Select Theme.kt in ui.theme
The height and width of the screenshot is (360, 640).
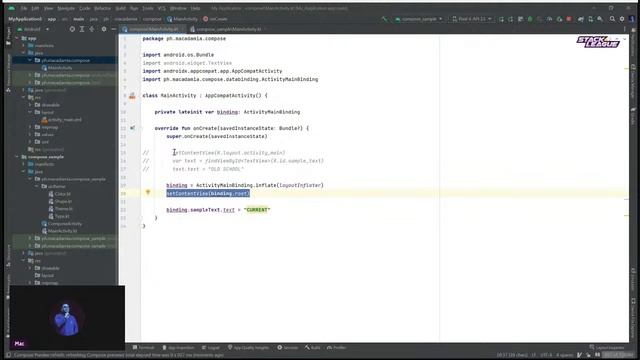coord(60,209)
